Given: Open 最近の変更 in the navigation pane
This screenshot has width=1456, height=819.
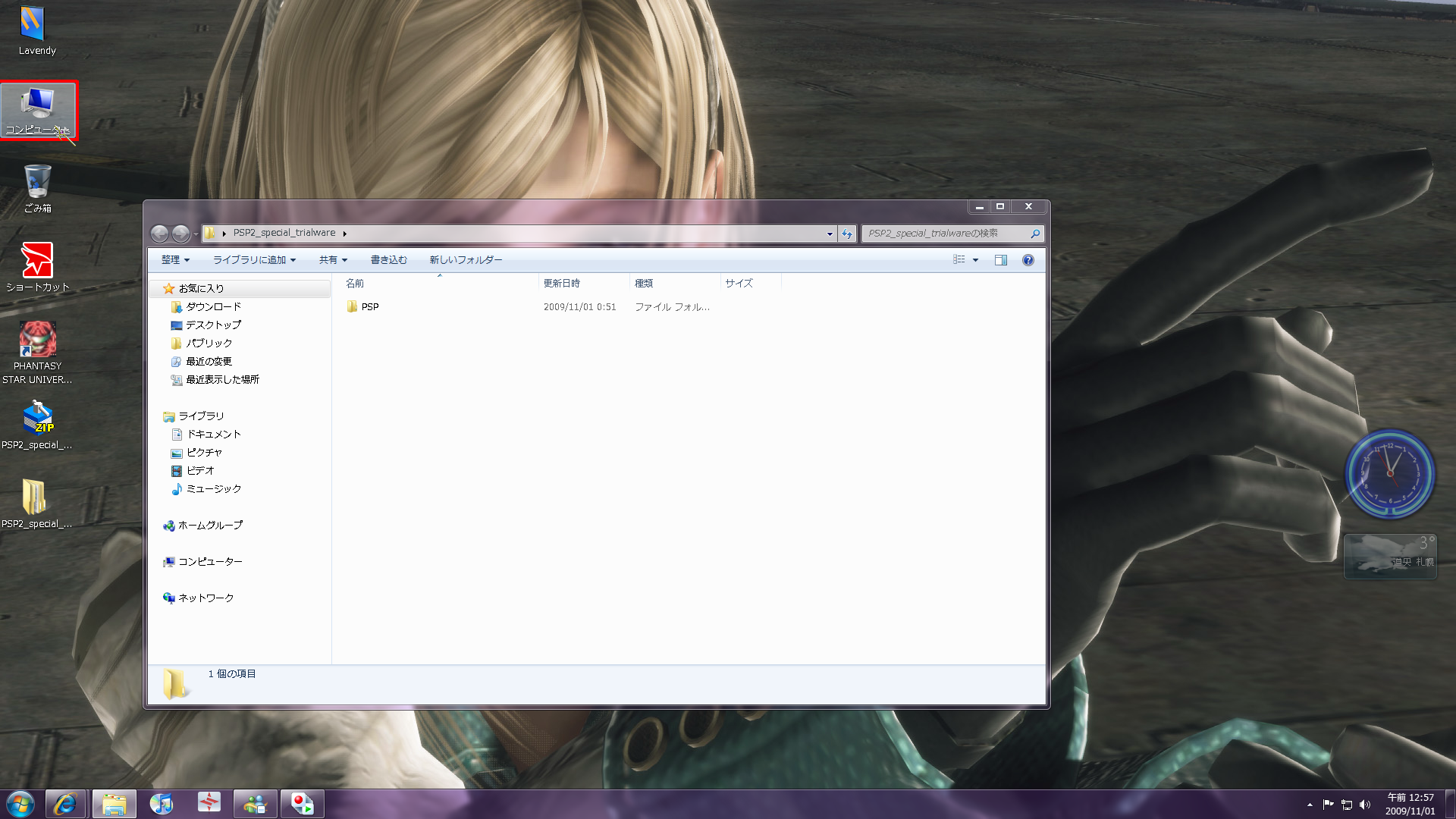Looking at the screenshot, I should point(201,362).
